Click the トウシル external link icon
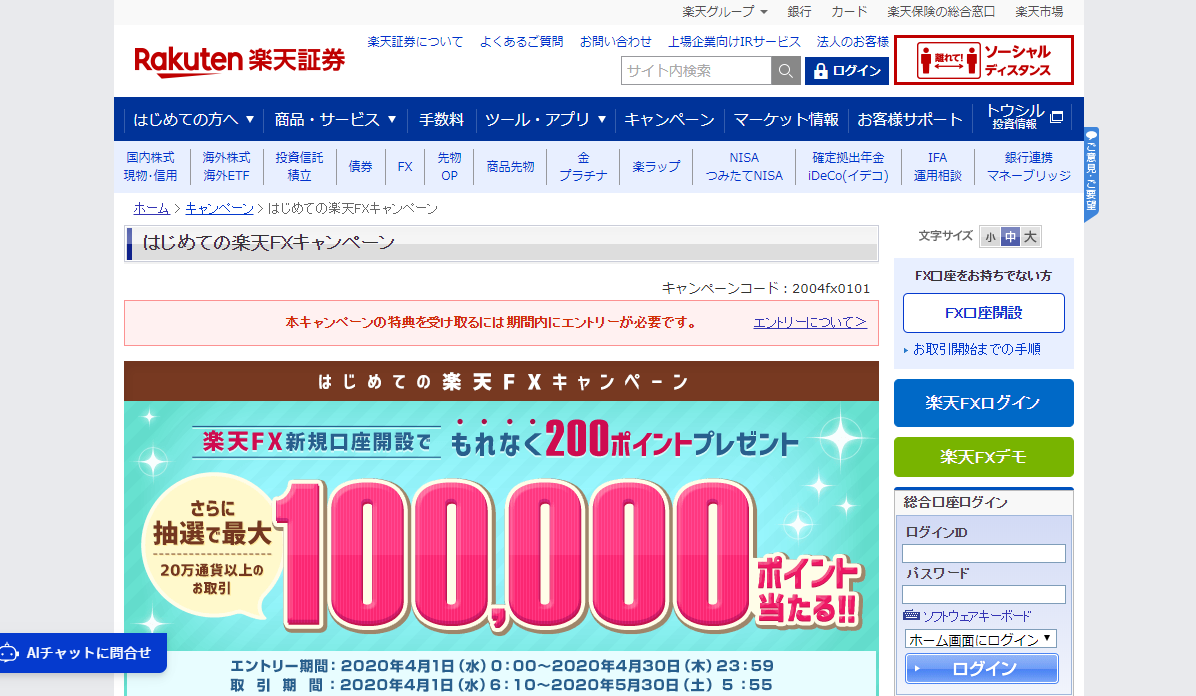Screen dimensions: 1196x696 click(1056, 118)
